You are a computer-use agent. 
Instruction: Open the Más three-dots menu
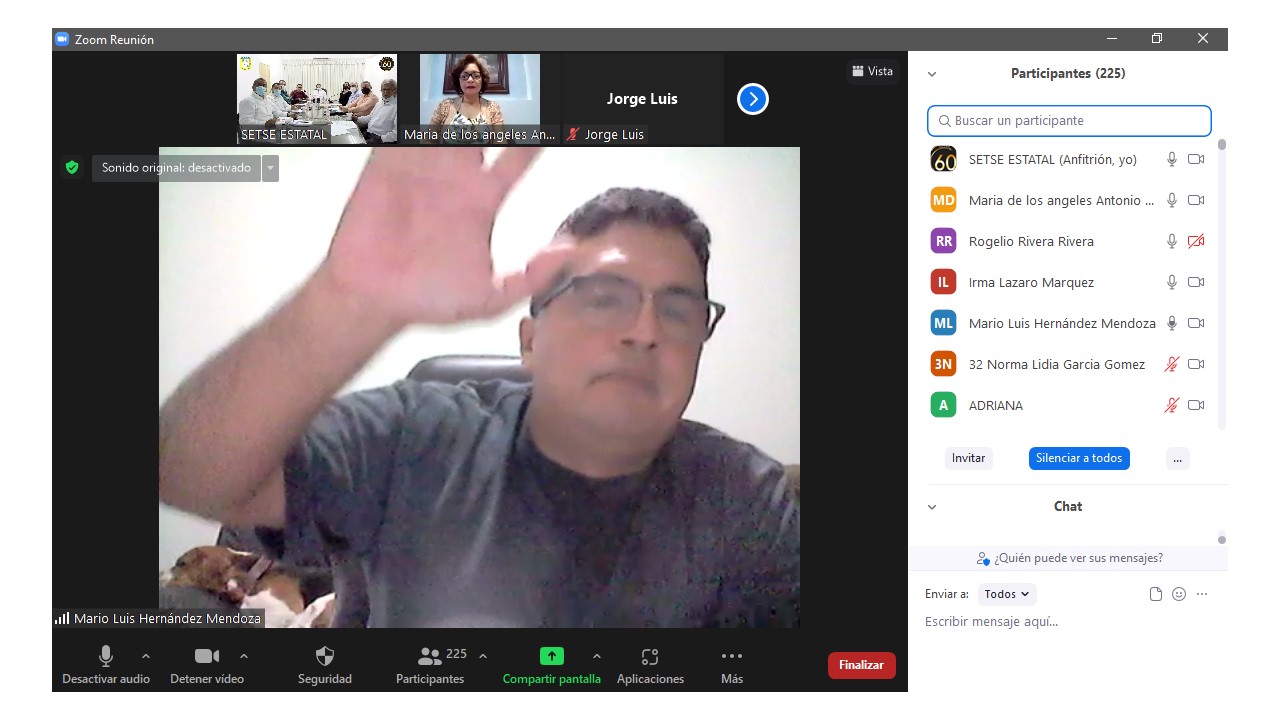(x=732, y=656)
